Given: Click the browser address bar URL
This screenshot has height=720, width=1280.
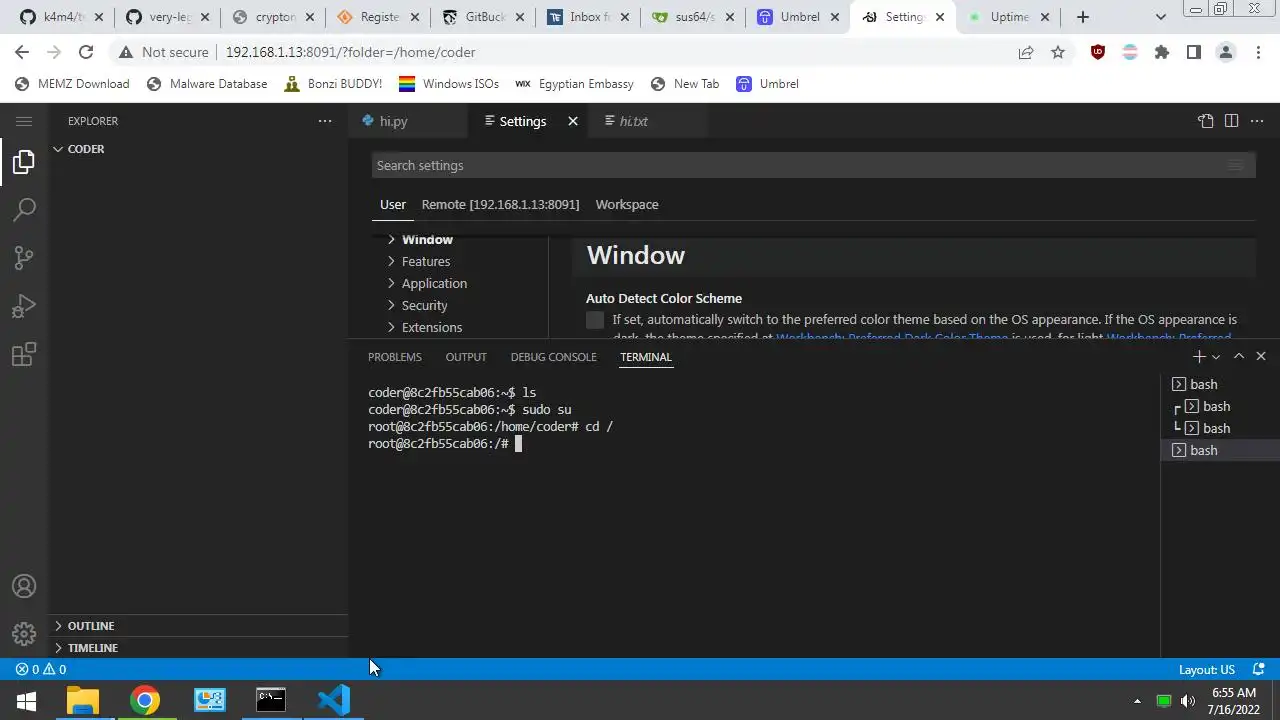Looking at the screenshot, I should point(350,52).
